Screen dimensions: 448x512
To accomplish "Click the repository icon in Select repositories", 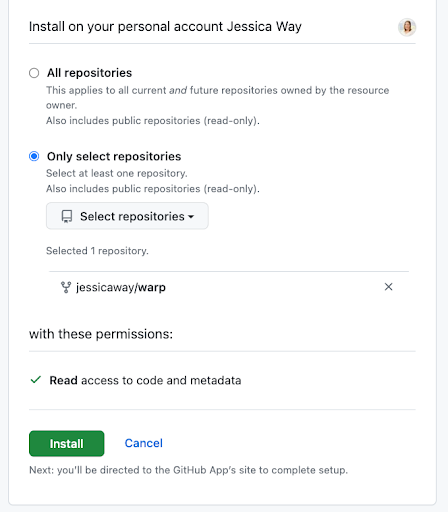I will (x=67, y=216).
